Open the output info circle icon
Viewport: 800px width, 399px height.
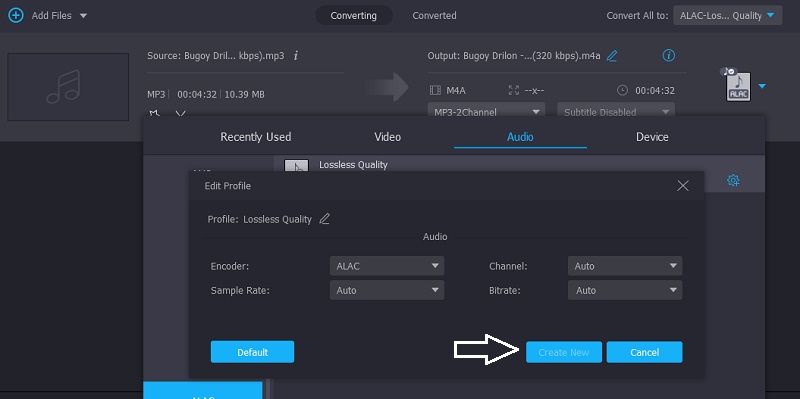[668, 55]
